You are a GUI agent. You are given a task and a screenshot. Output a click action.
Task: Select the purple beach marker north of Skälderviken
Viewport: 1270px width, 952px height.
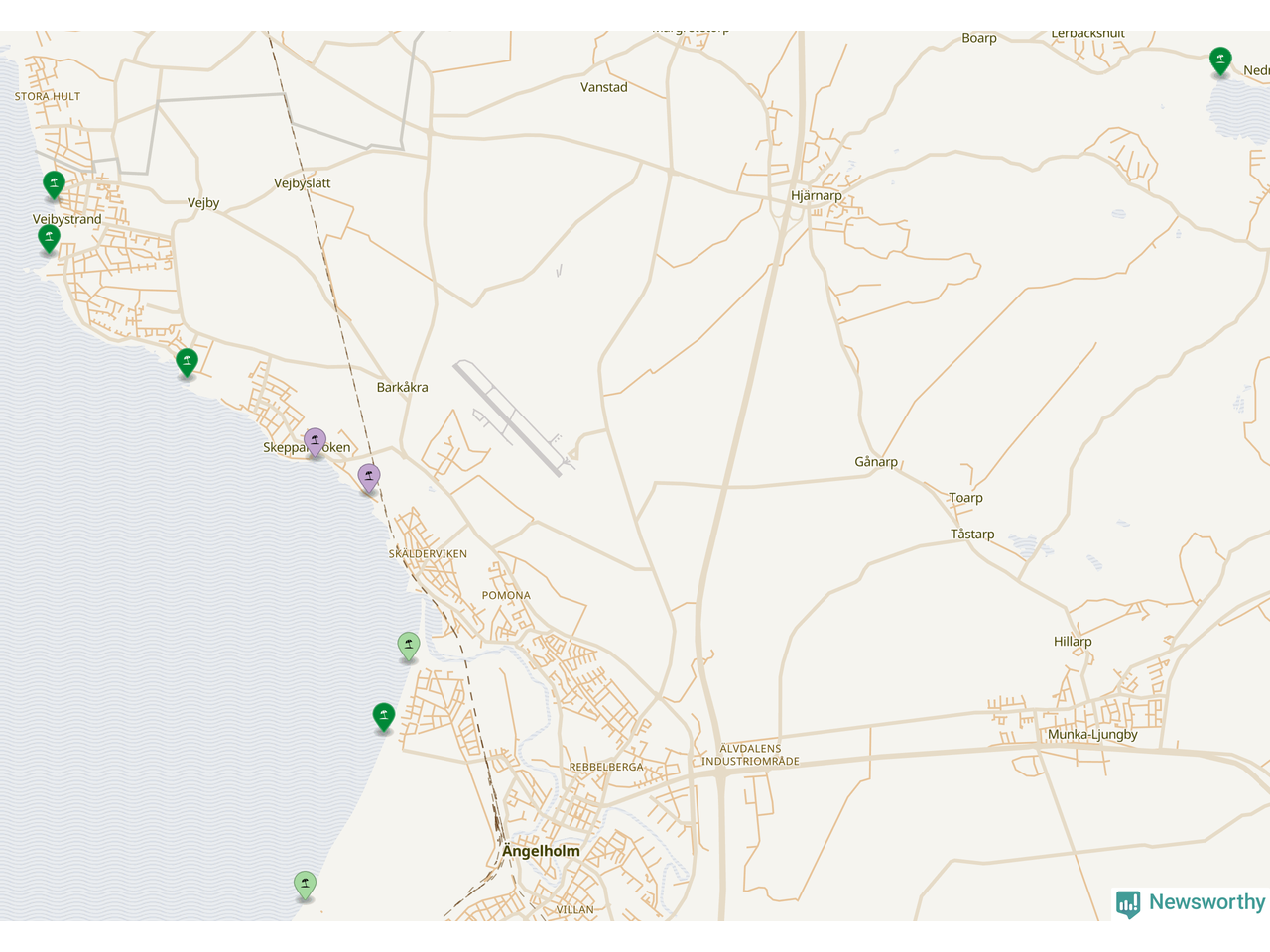[x=369, y=478]
